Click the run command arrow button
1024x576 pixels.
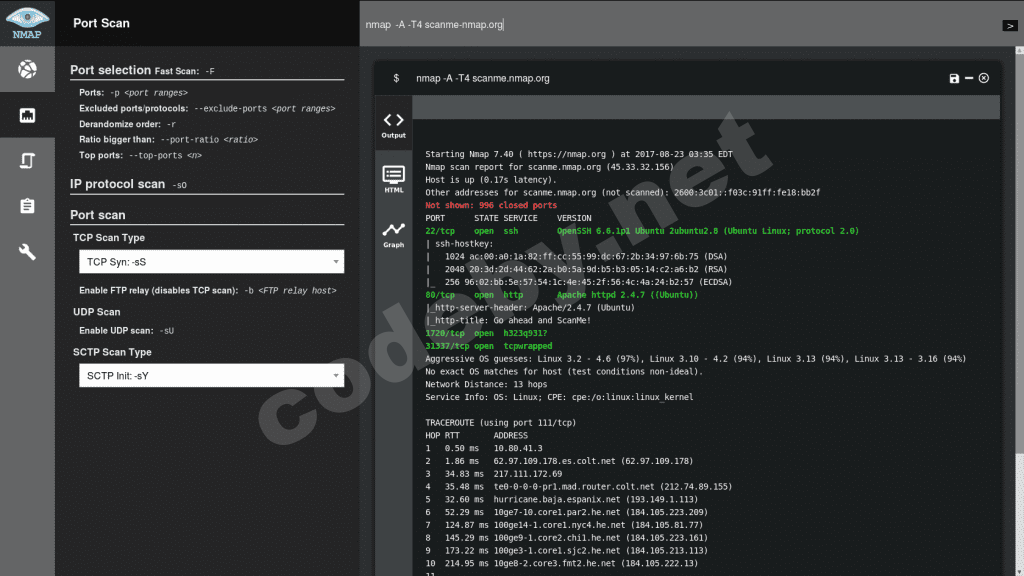(x=1010, y=25)
